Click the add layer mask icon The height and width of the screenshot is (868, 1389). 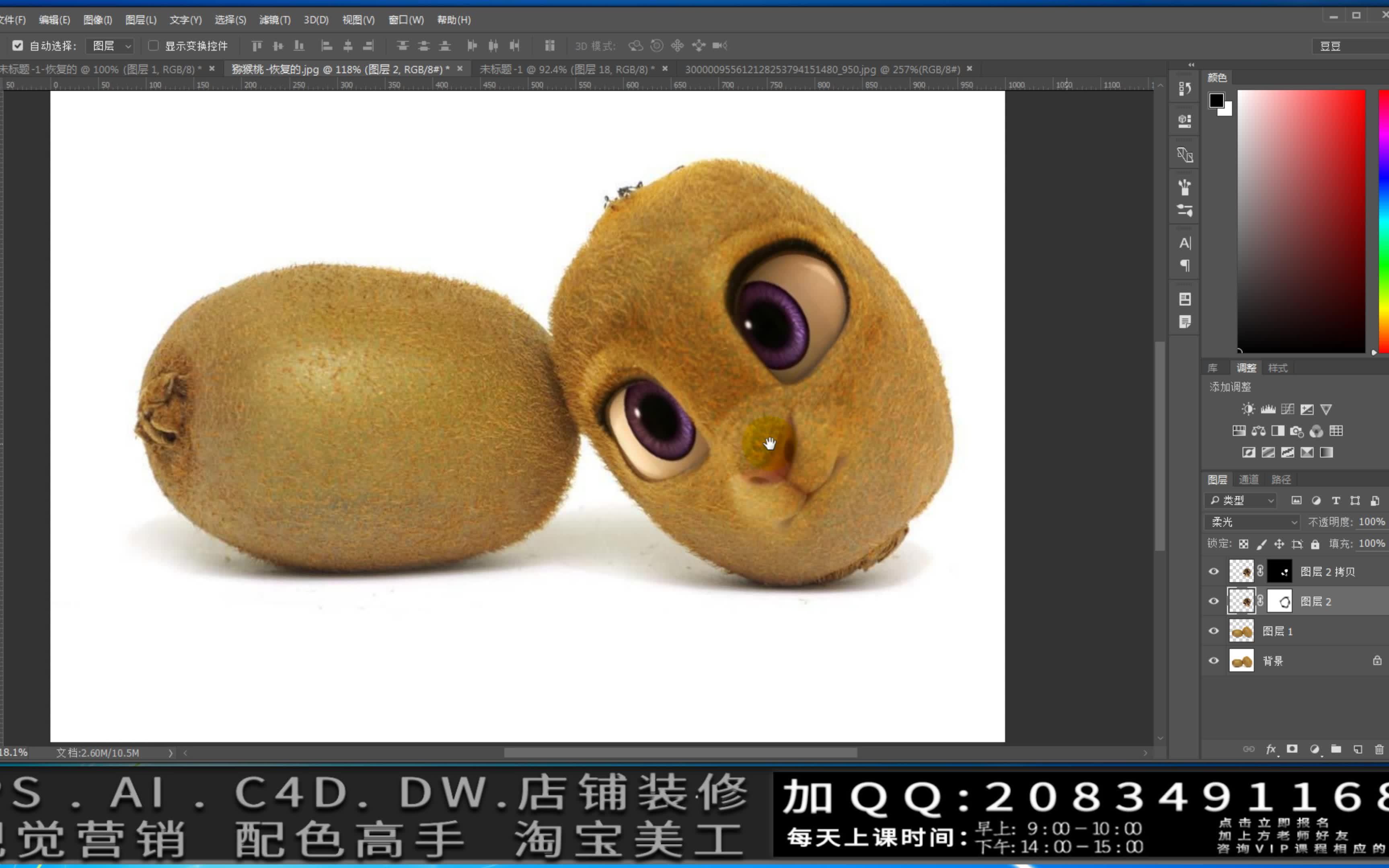pyautogui.click(x=1292, y=749)
